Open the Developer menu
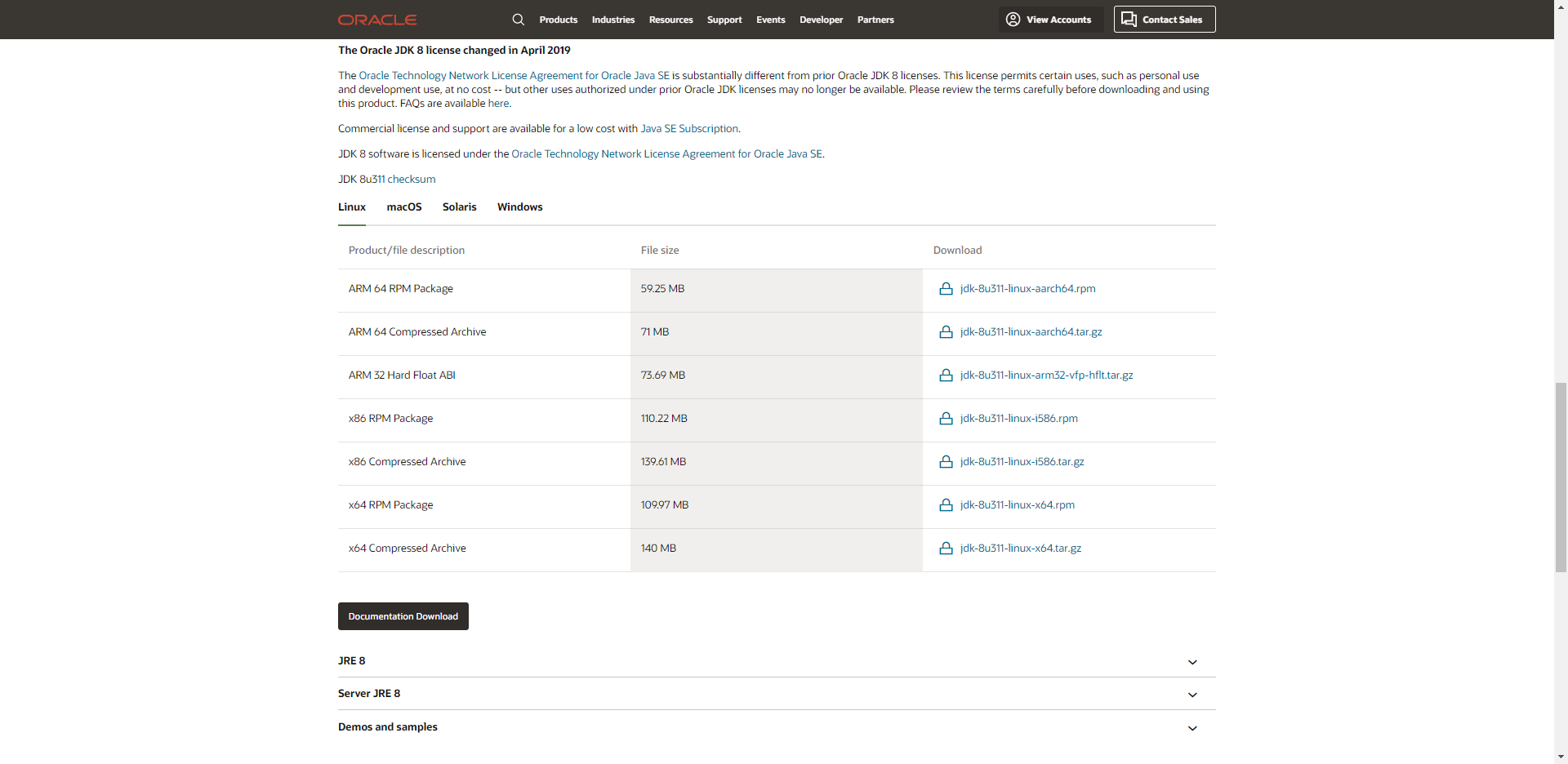Screen dimensions: 1568x764 click(x=822, y=20)
